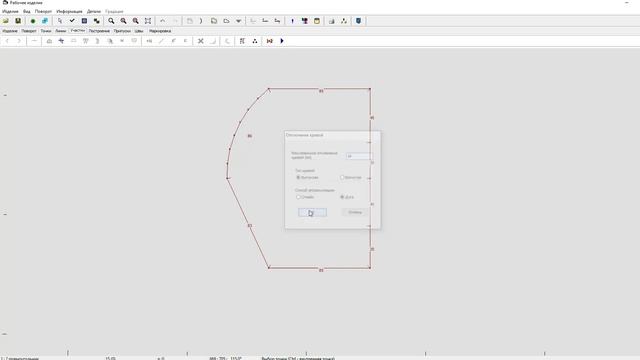Screen dimensions: 640x360
Task: Switch to the Точки tab
Action: (x=46, y=31)
